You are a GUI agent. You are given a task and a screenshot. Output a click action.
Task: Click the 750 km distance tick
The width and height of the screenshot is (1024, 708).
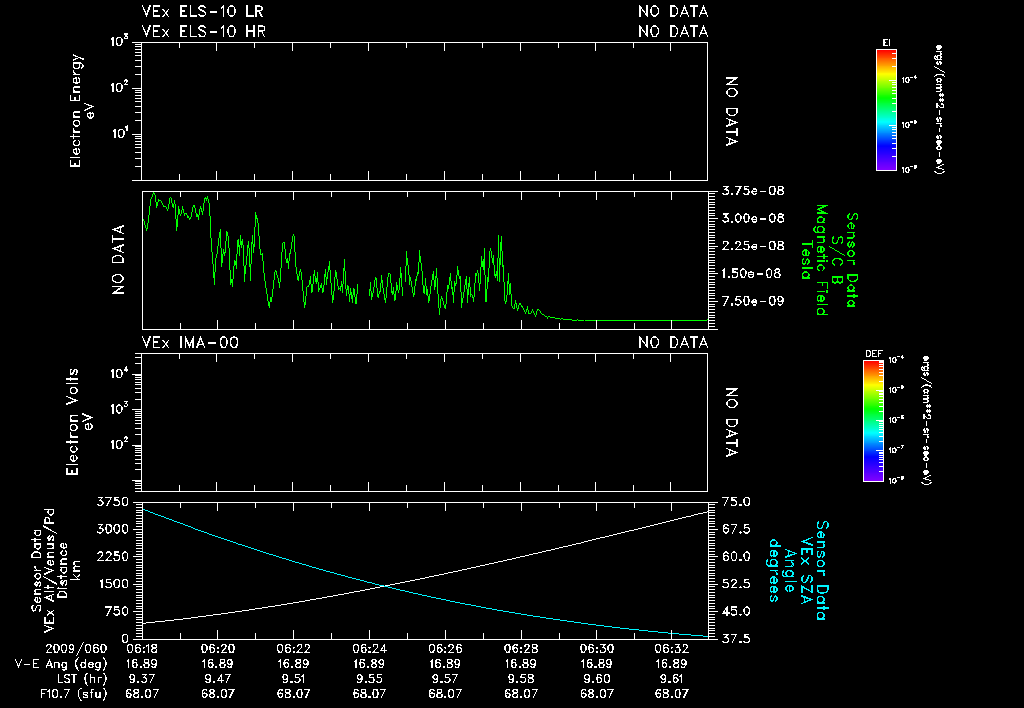(x=117, y=611)
